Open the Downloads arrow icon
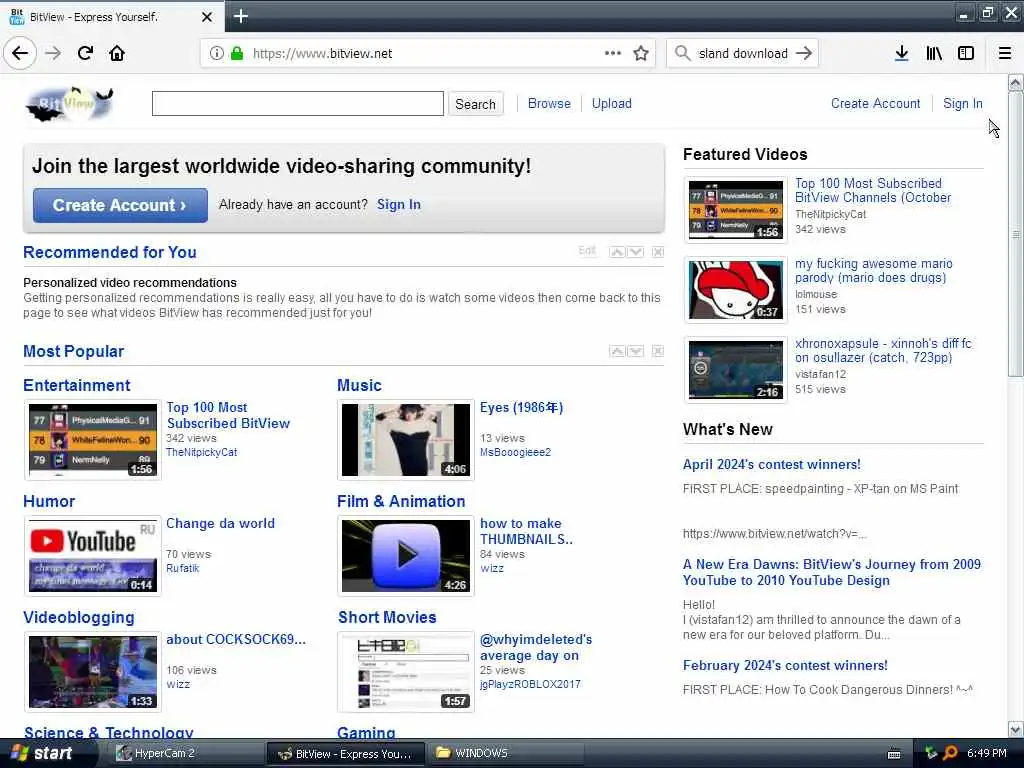1024x768 pixels. pos(901,54)
